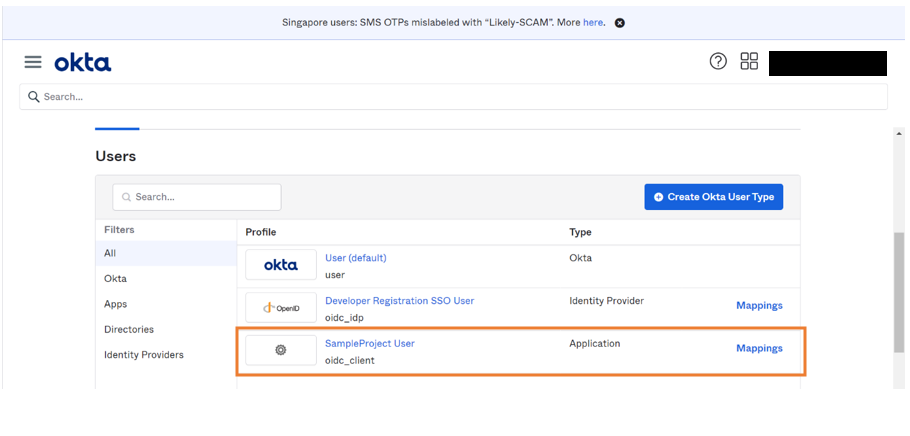Open the apps grid icon
The image size is (910, 436).
[749, 62]
